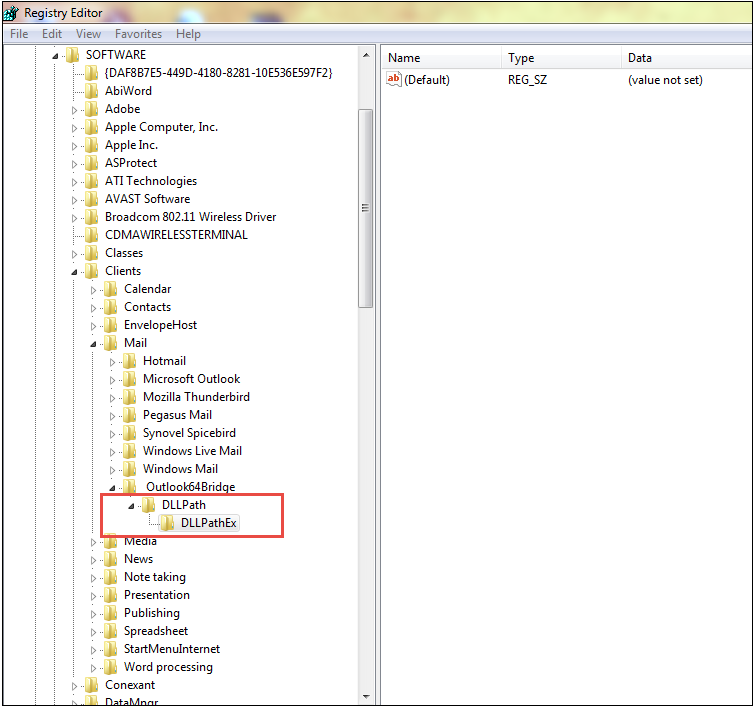The image size is (755, 720).
Task: Expand the Calendar key
Action: pos(93,290)
